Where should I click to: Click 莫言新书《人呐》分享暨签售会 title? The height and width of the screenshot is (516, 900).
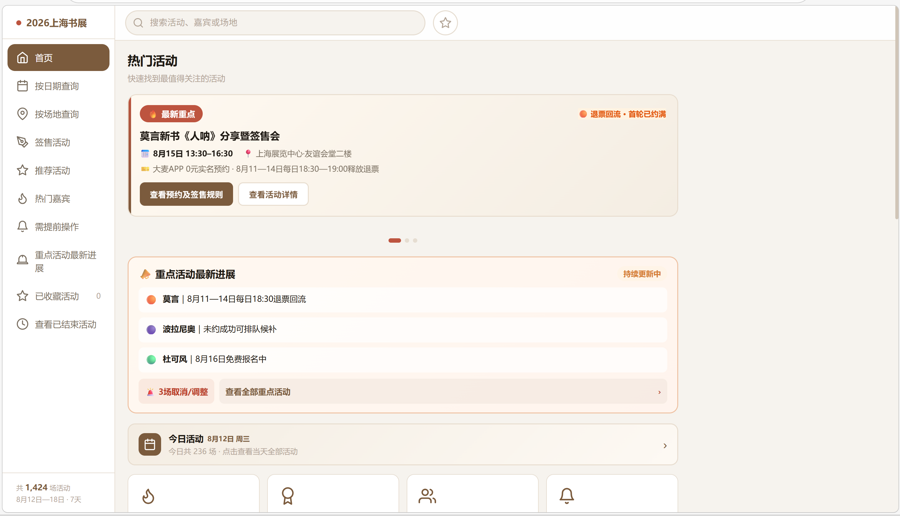[210, 136]
